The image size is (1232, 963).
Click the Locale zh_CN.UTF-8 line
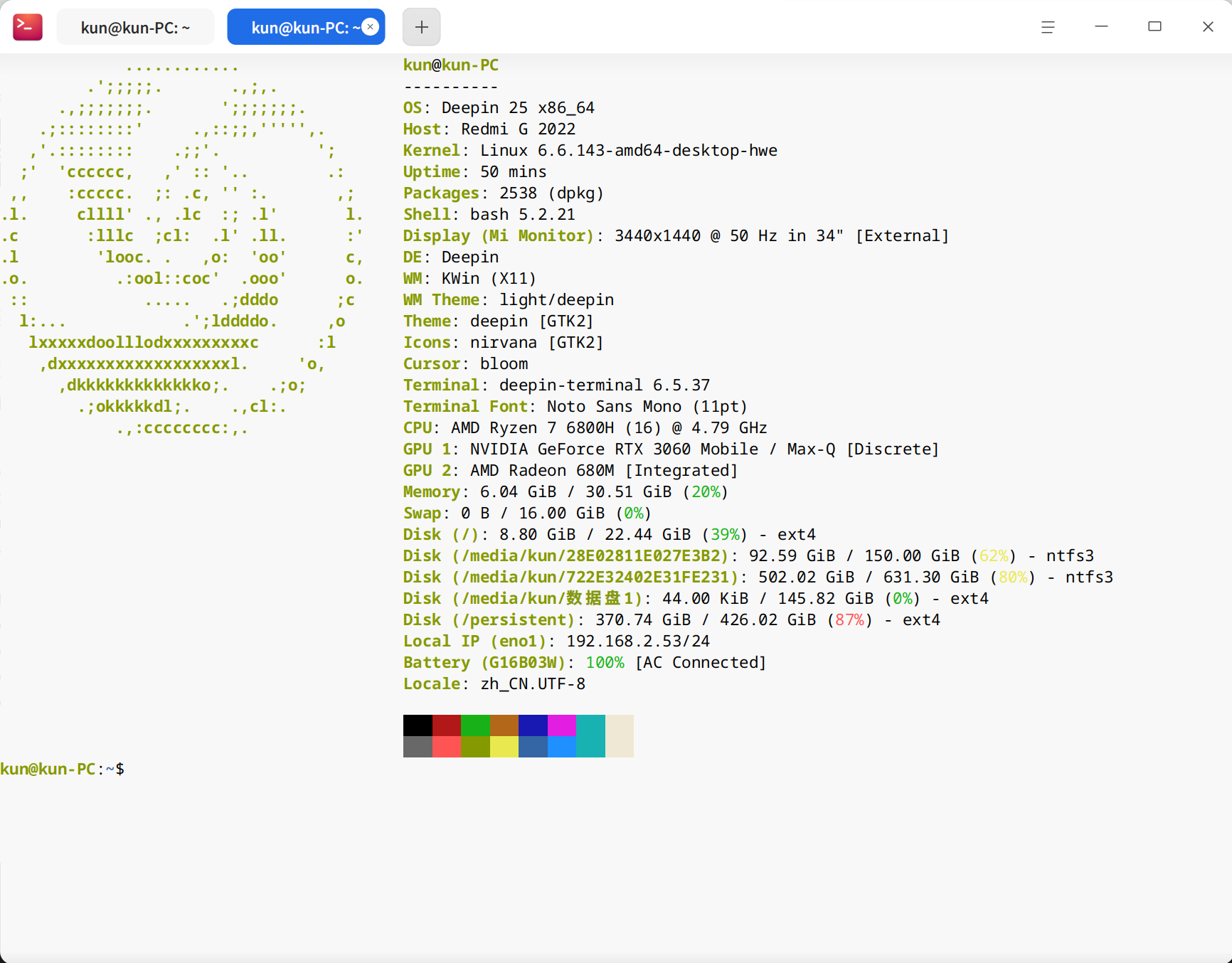click(494, 683)
